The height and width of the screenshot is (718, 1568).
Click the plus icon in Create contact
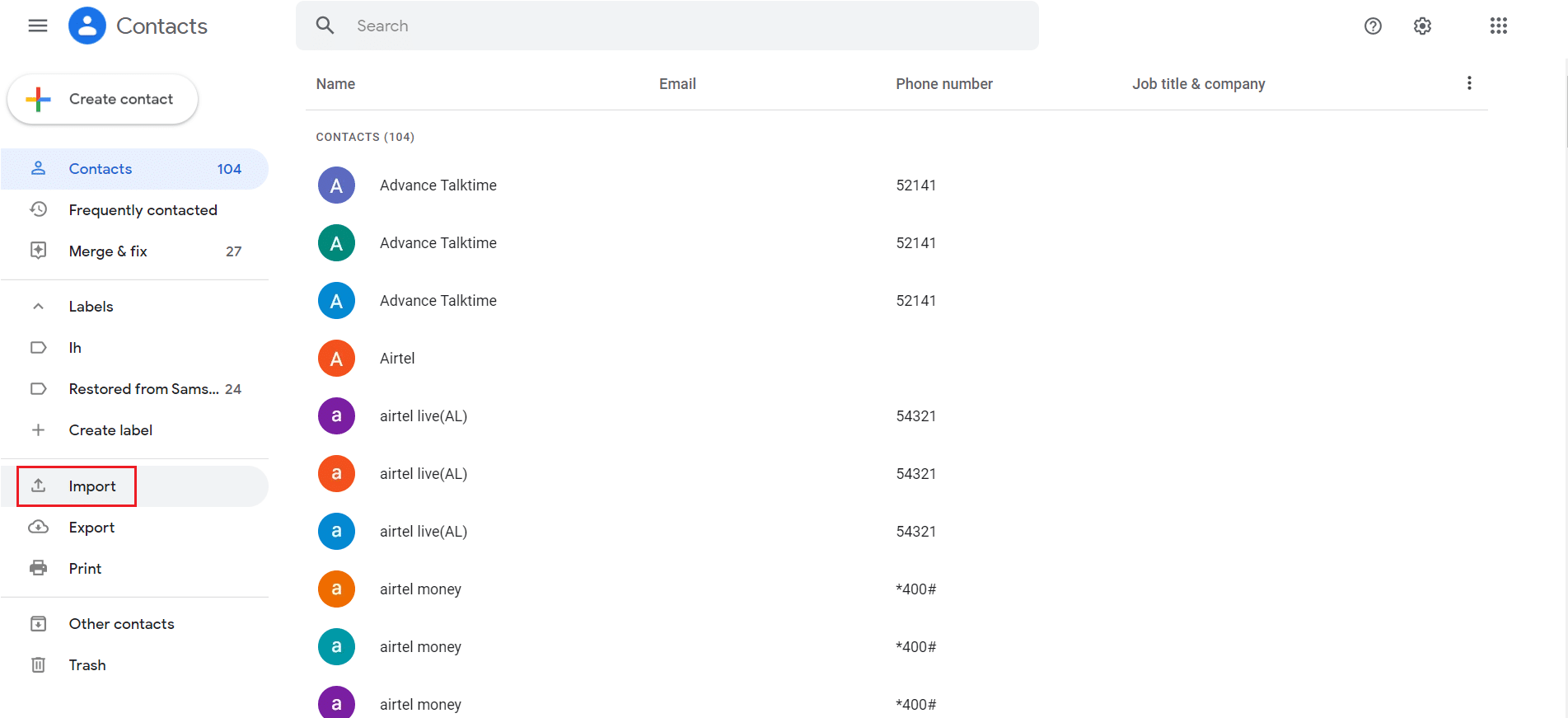coord(38,99)
